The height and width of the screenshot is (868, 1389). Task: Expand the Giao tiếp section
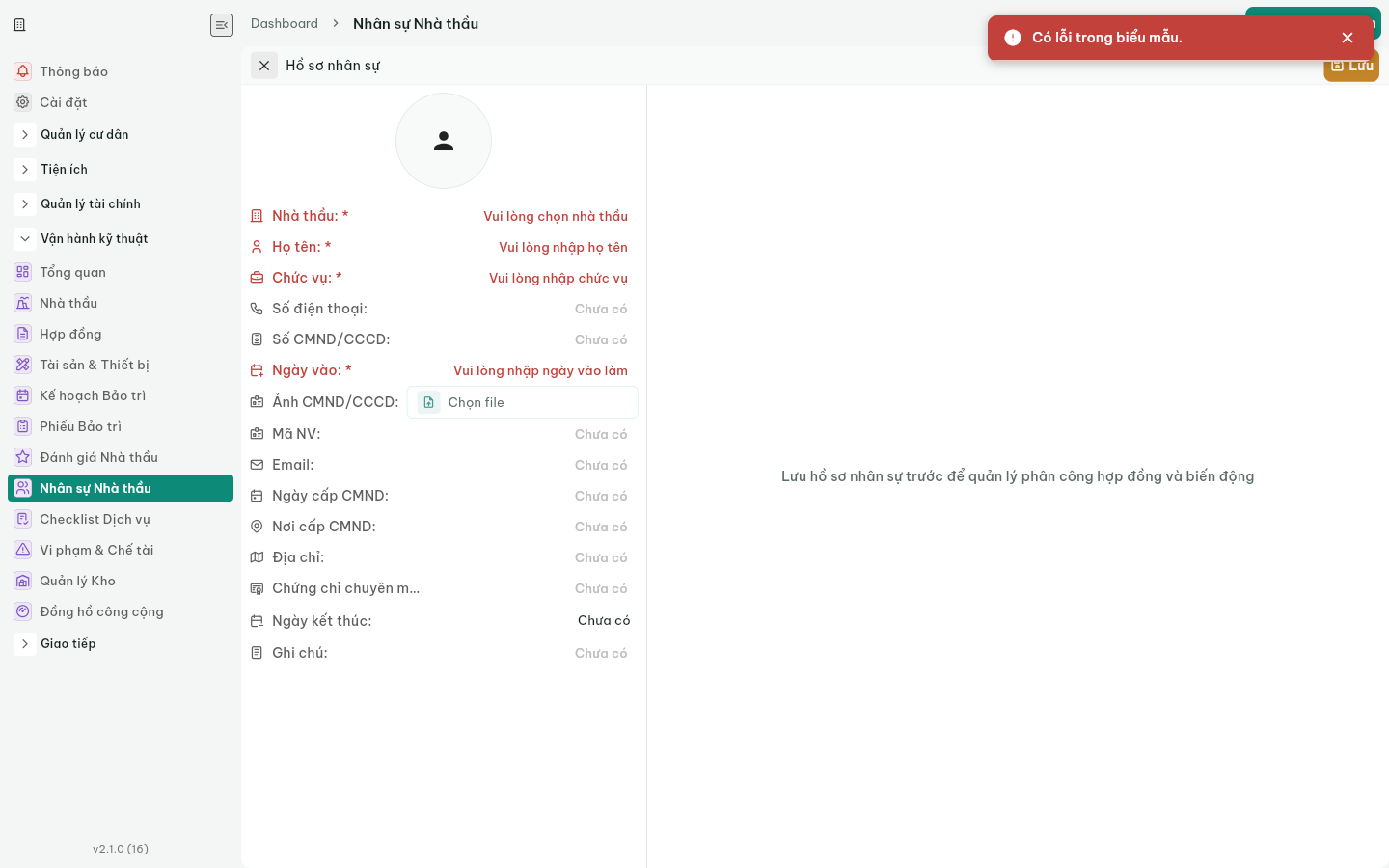[x=25, y=644]
